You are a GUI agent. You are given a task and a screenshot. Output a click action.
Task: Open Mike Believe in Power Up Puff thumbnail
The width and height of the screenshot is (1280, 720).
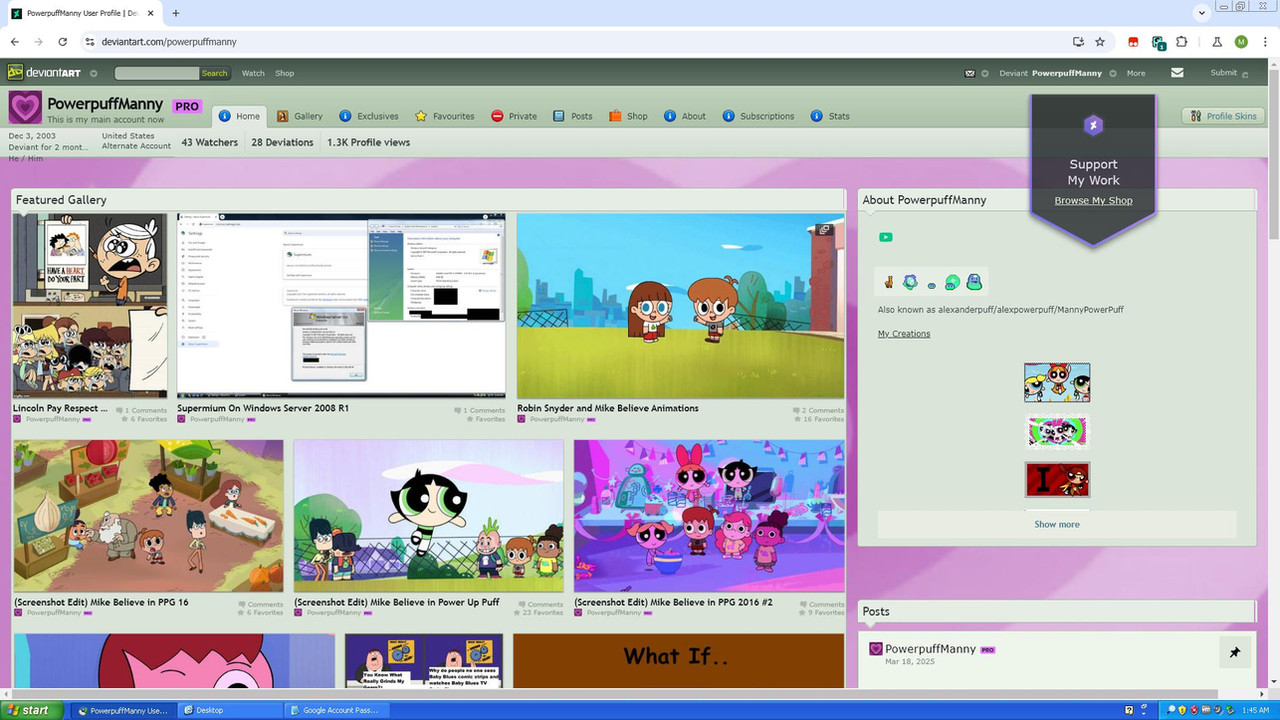point(428,516)
